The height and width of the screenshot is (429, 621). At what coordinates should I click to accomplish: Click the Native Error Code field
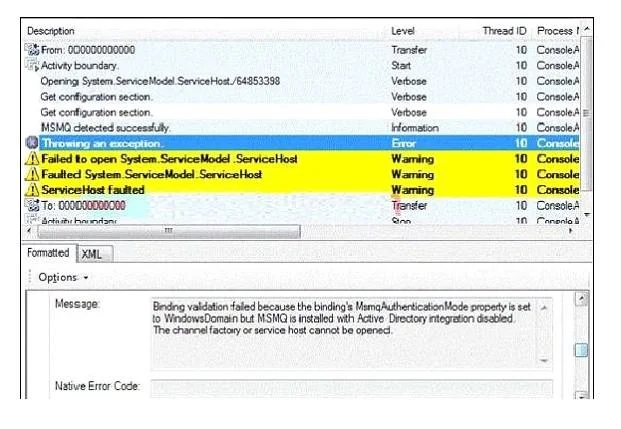click(351, 388)
